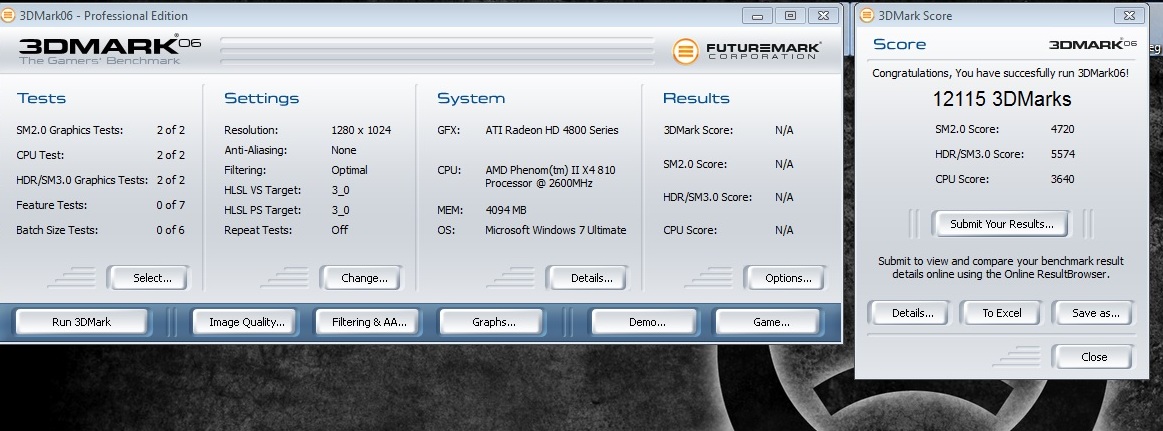Launch the Demo mode
Viewport: 1163px width, 431px height.
pos(647,322)
